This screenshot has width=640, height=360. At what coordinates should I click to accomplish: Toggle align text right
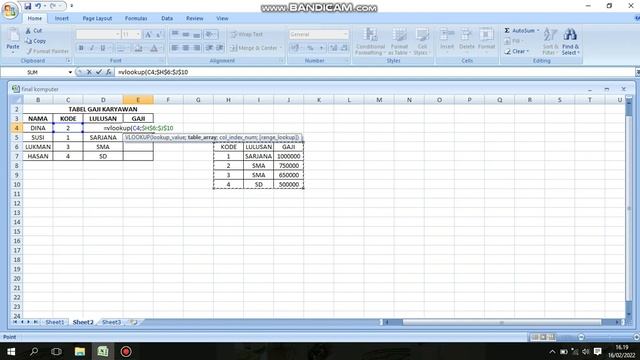click(x=197, y=48)
